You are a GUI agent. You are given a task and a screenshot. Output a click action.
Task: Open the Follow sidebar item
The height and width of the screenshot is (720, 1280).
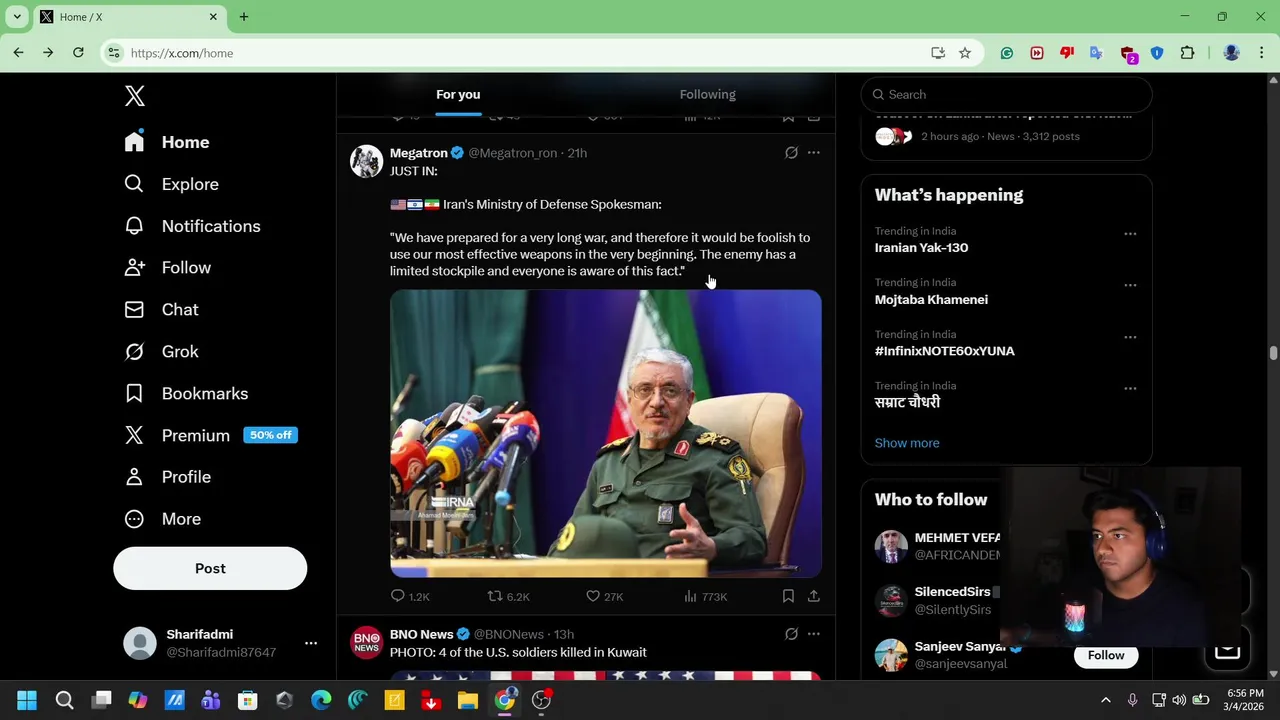click(167, 268)
